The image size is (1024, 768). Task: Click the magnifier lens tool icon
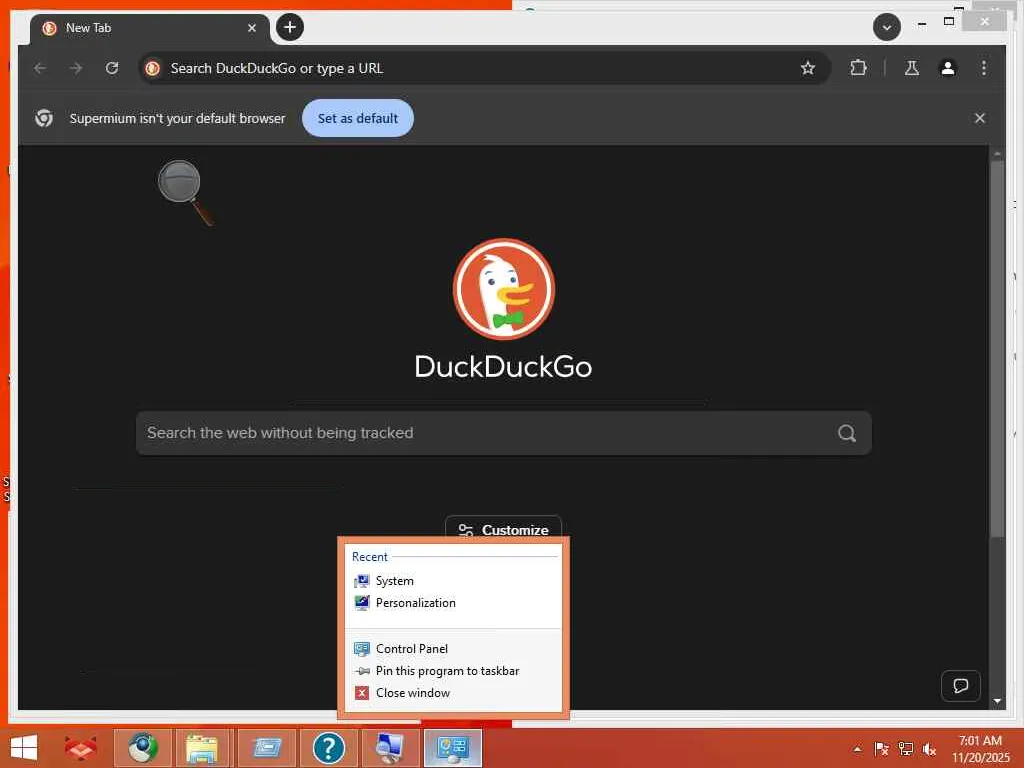click(x=185, y=193)
